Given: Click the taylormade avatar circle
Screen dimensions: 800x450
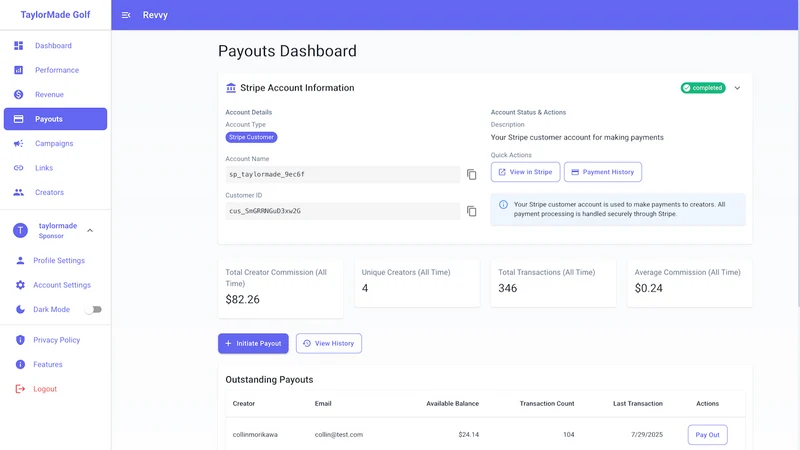Looking at the screenshot, I should pos(20,231).
